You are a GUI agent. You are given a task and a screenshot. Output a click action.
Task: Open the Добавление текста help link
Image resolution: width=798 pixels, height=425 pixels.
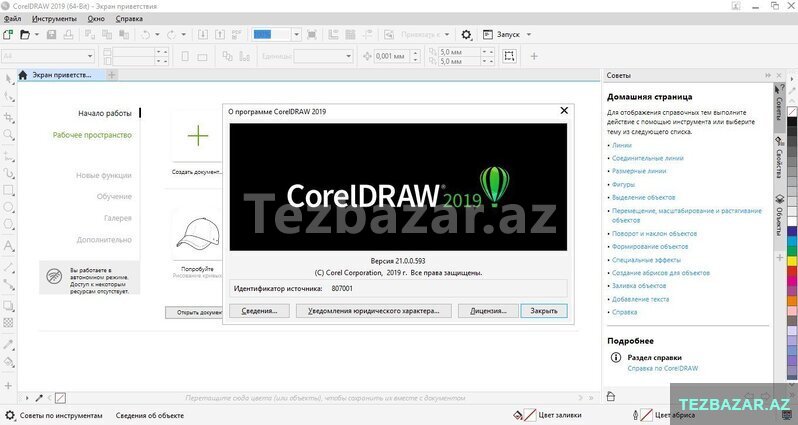(x=640, y=299)
